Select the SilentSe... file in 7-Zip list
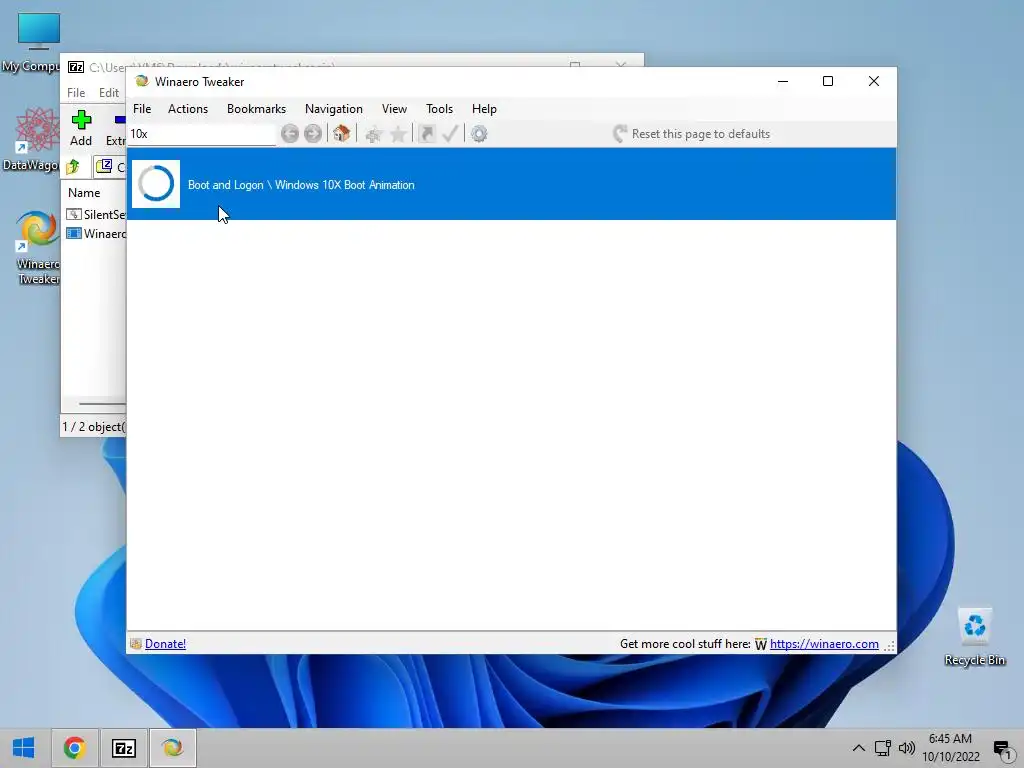The height and width of the screenshot is (768, 1024). [x=96, y=214]
